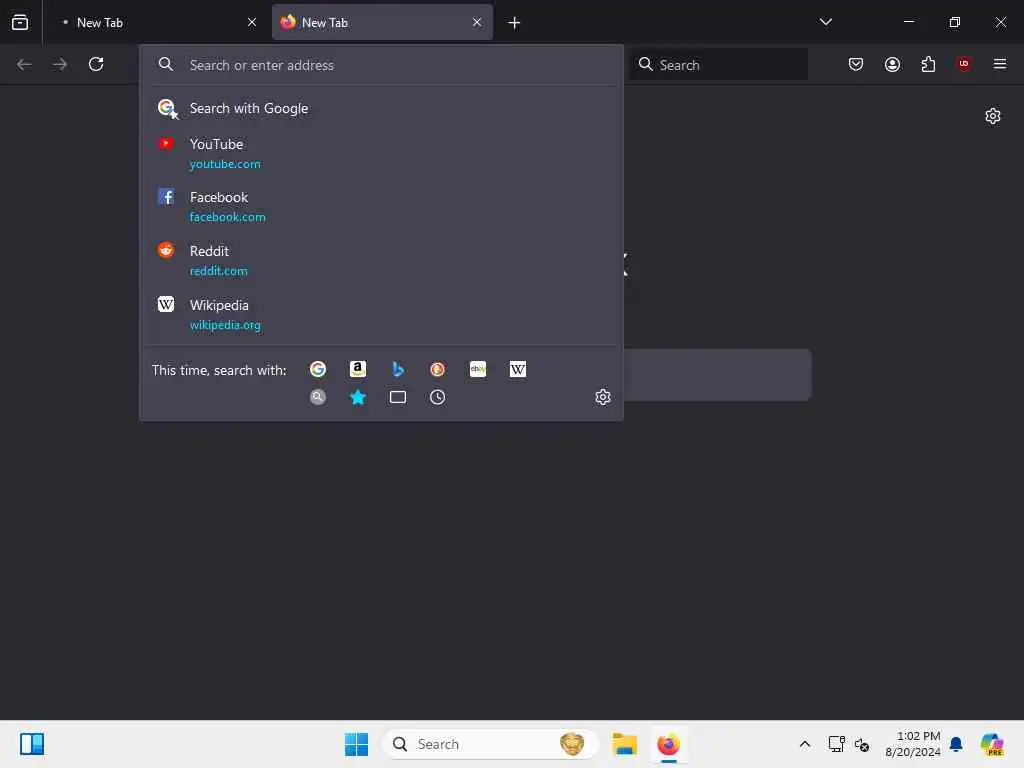Open File Explorer from the taskbar
This screenshot has height=768, width=1024.
[624, 744]
